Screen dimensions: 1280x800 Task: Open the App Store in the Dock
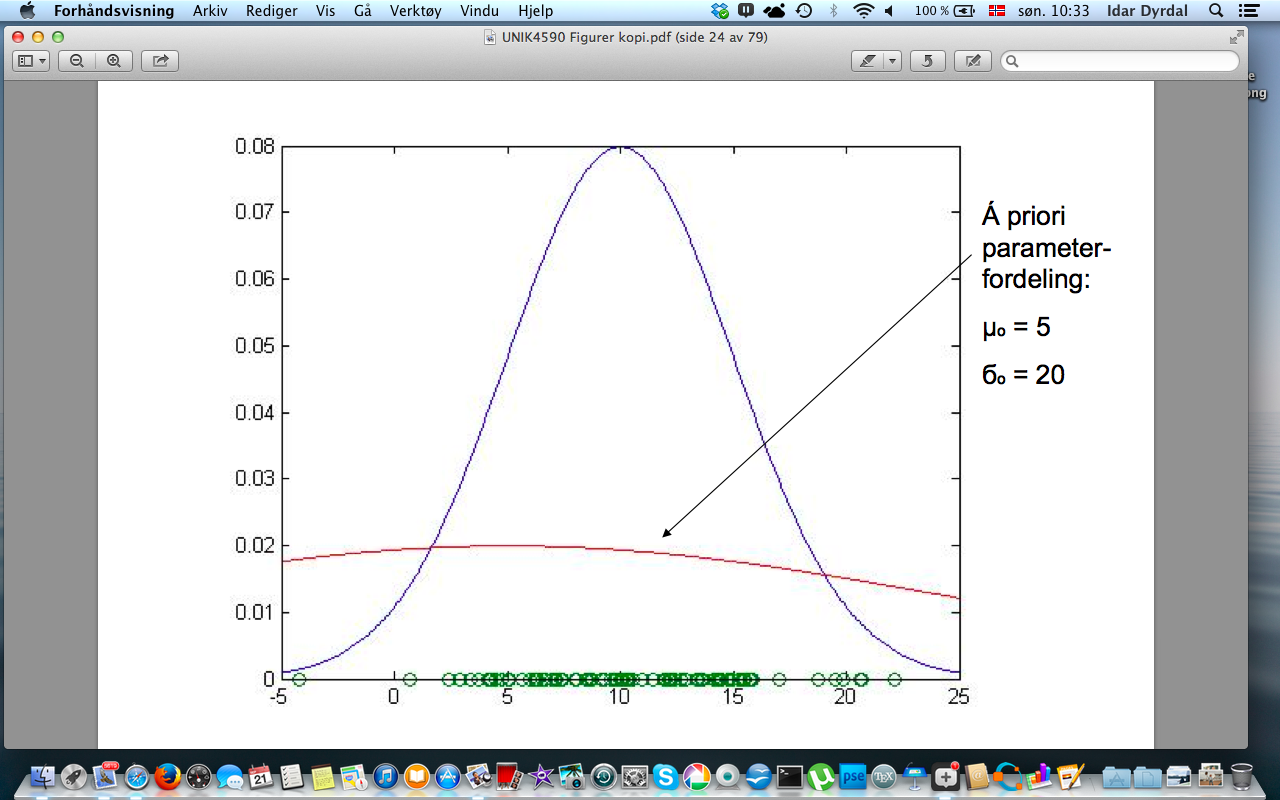tap(447, 776)
